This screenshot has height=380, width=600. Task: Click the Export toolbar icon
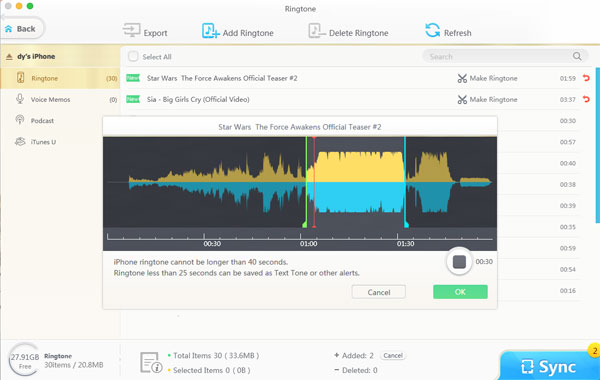tap(131, 30)
